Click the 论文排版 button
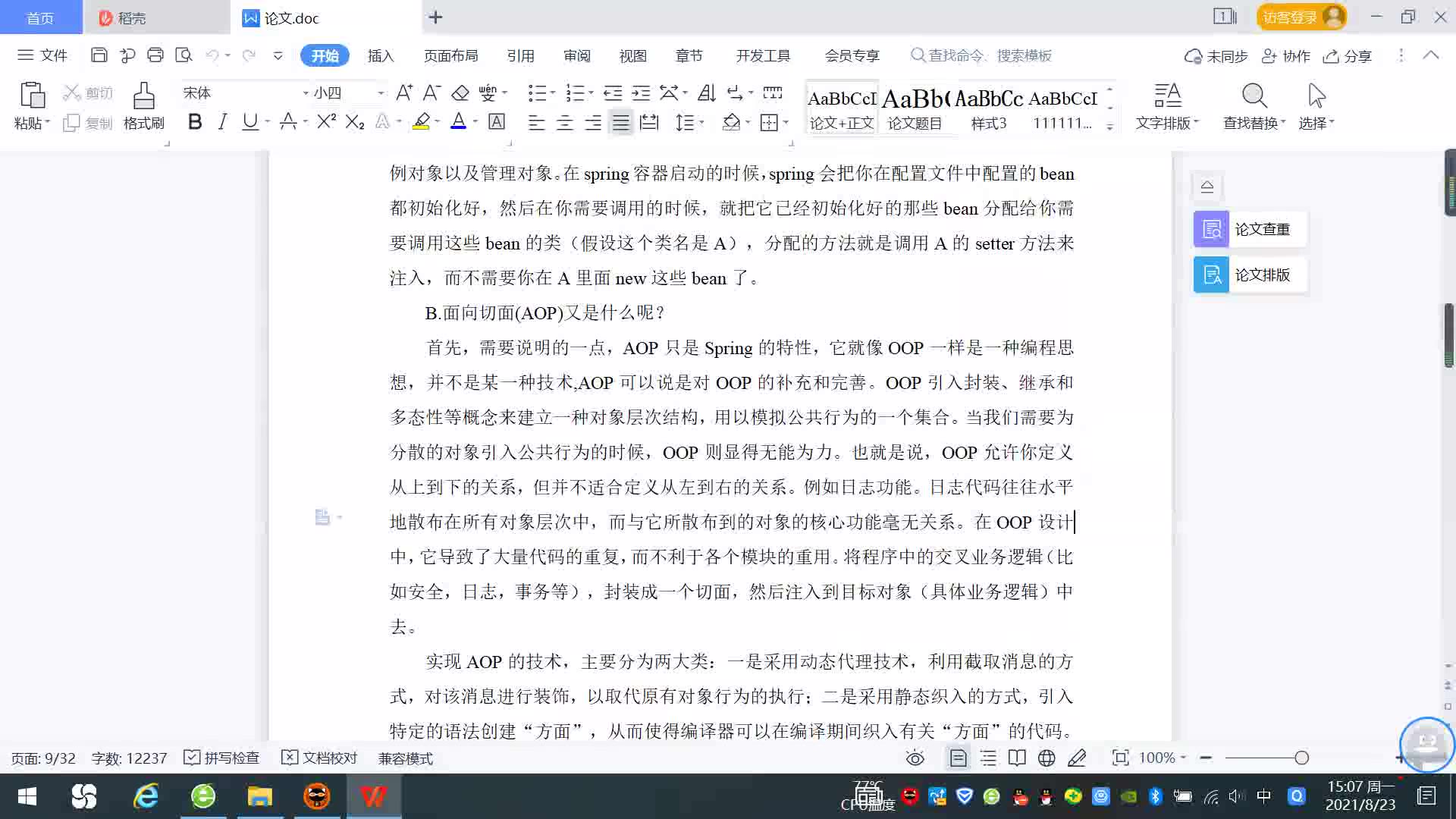Image resolution: width=1456 pixels, height=819 pixels. point(1250,275)
